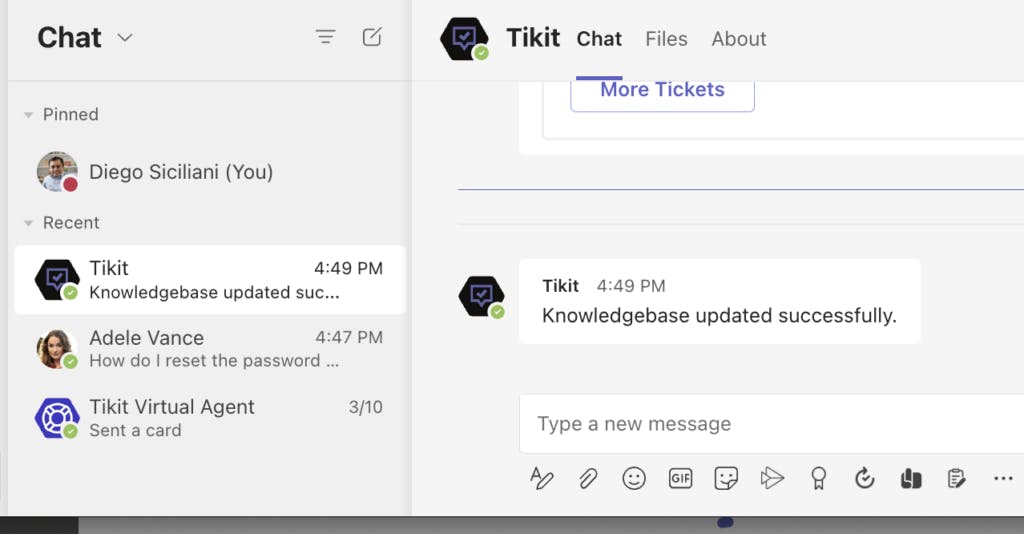Click the New chat compose icon
The image size is (1024, 534).
pos(372,38)
